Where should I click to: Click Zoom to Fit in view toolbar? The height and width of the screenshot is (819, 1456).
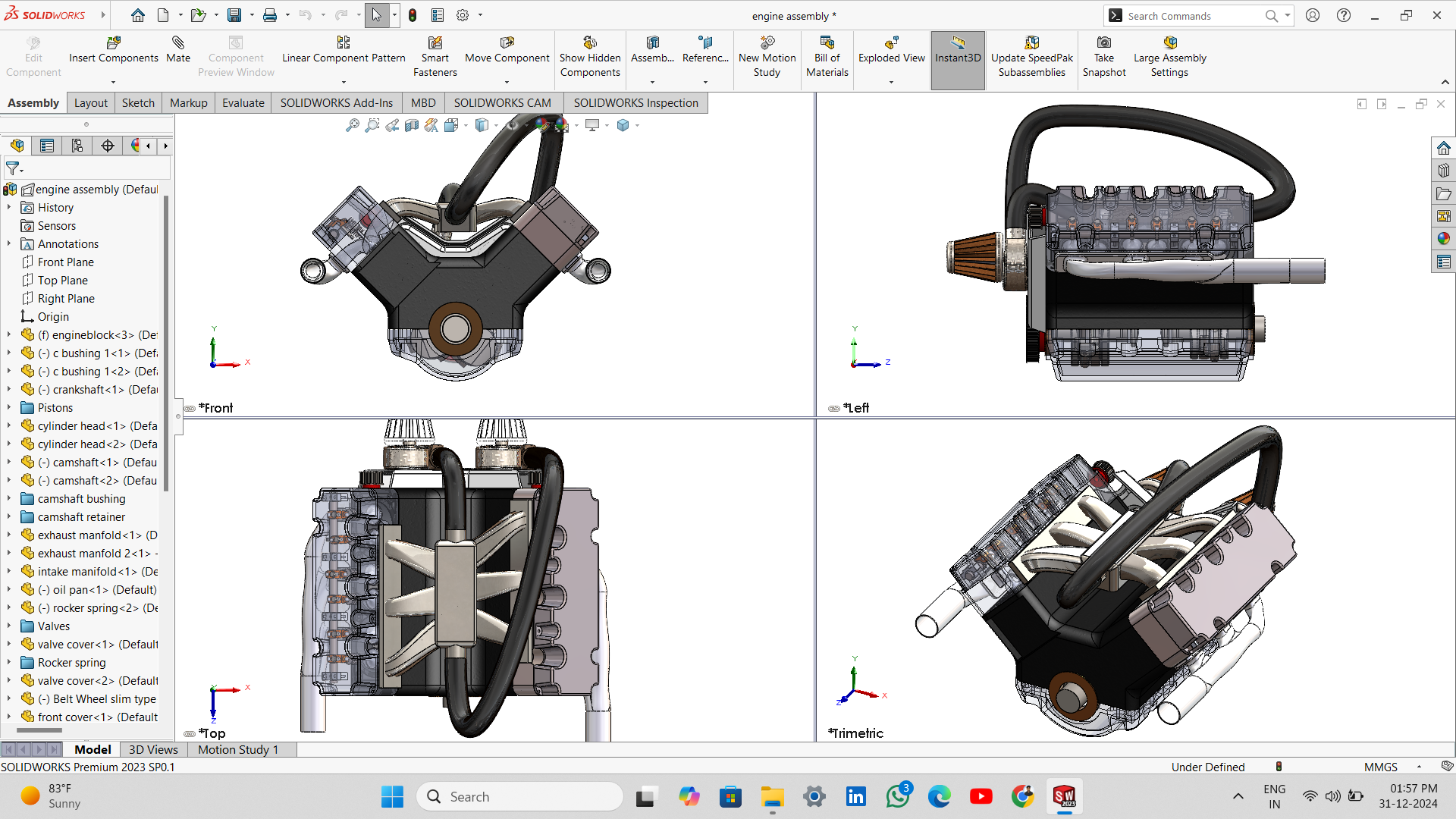353,126
